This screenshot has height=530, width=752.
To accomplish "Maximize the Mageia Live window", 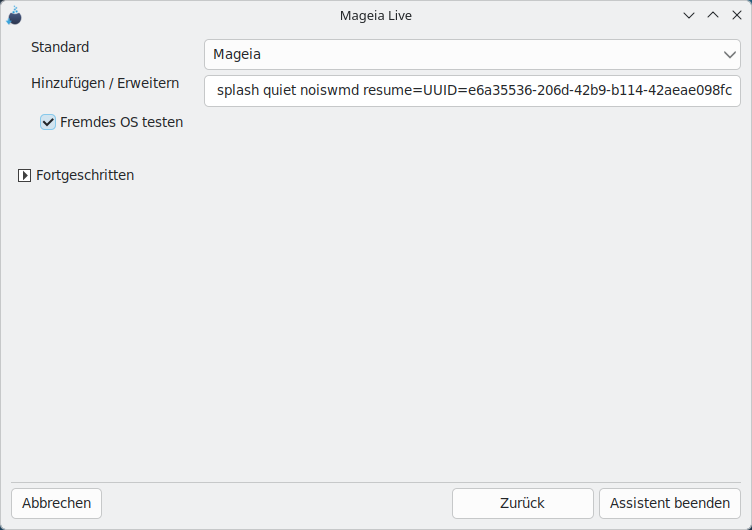I will 713,15.
